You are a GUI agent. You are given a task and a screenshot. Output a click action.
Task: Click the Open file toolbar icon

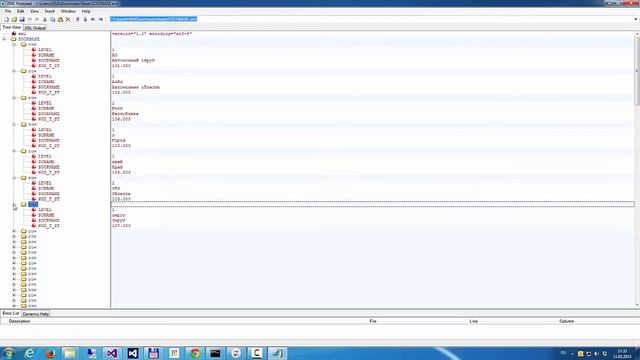point(14,19)
